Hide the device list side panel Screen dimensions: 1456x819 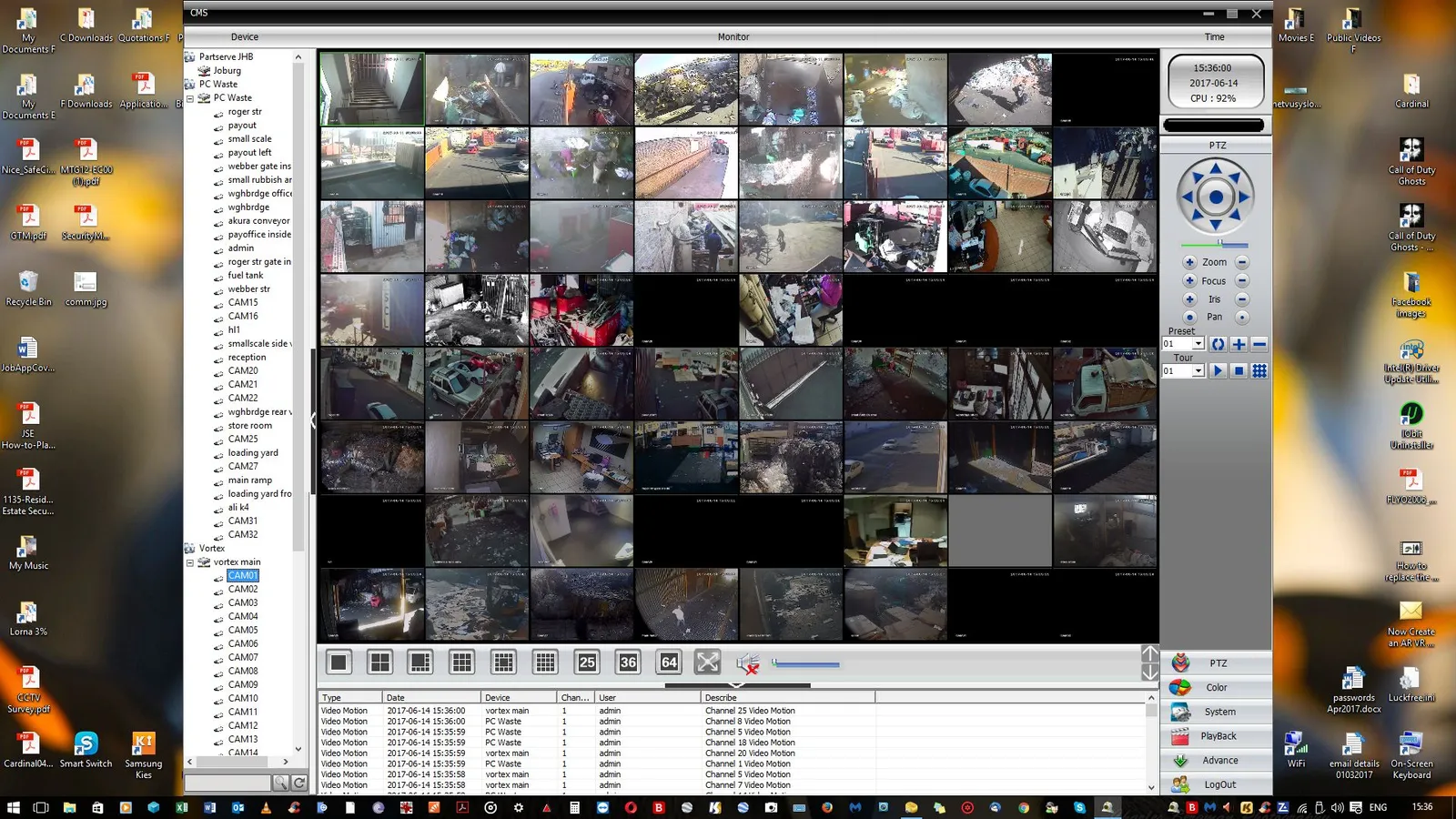(313, 420)
